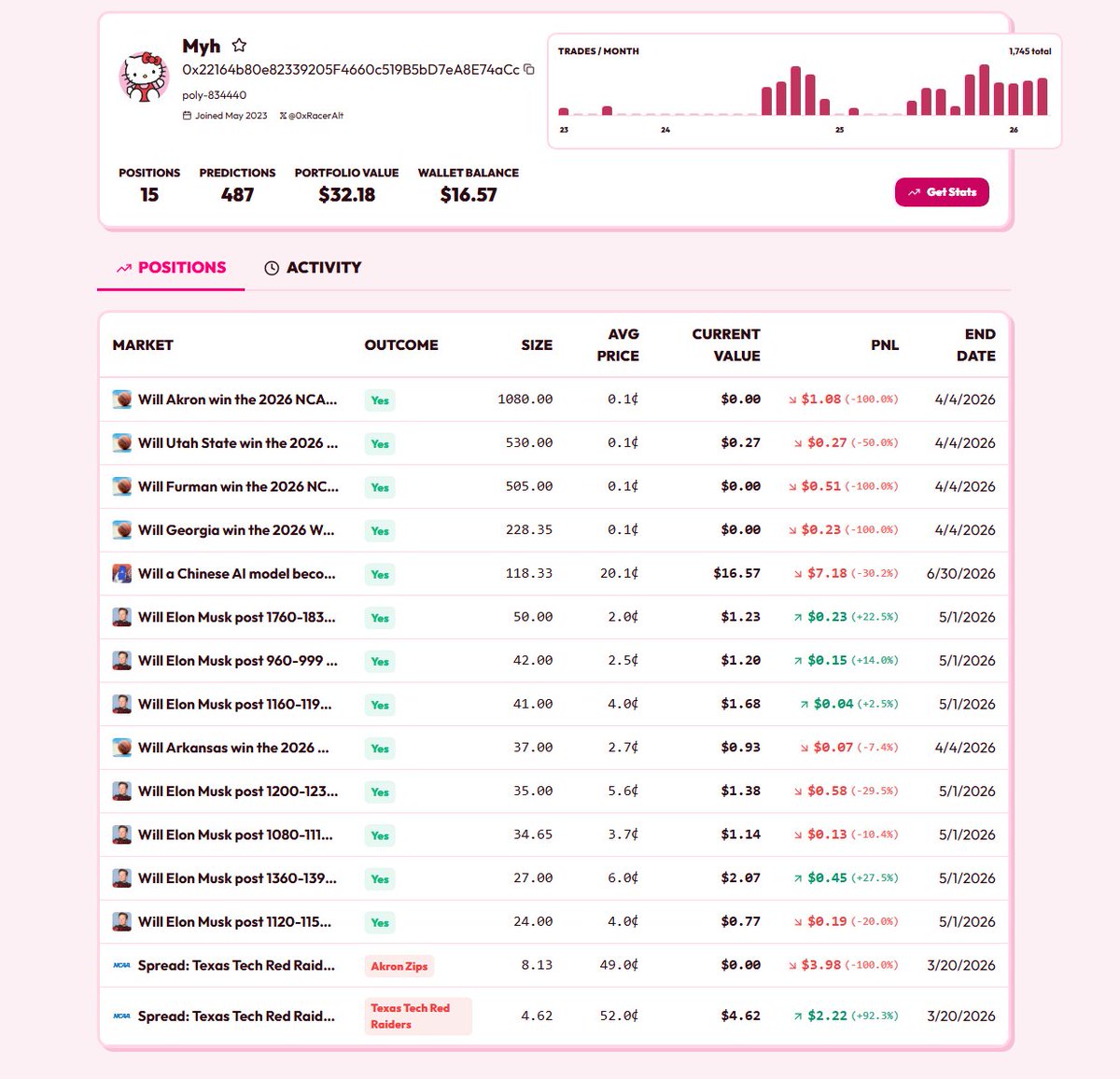Click the End Date column header
Screen dimensions: 1120x1079
click(976, 345)
